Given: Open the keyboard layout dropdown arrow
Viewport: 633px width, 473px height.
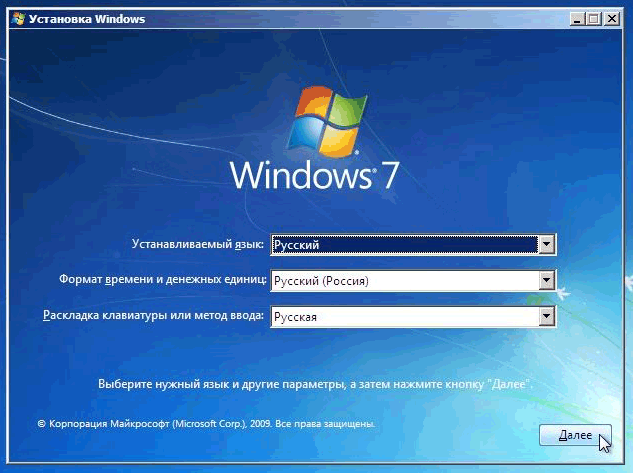Looking at the screenshot, I should [x=546, y=316].
